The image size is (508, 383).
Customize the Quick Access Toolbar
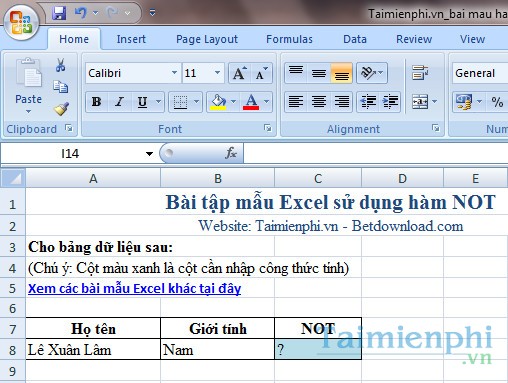(152, 13)
